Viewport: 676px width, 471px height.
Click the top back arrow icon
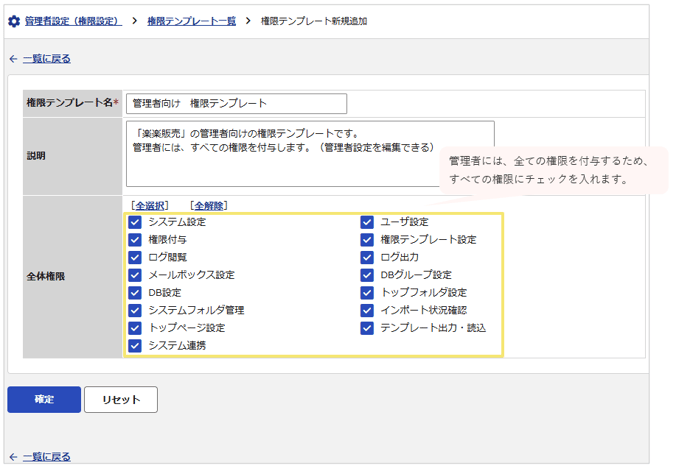13,59
